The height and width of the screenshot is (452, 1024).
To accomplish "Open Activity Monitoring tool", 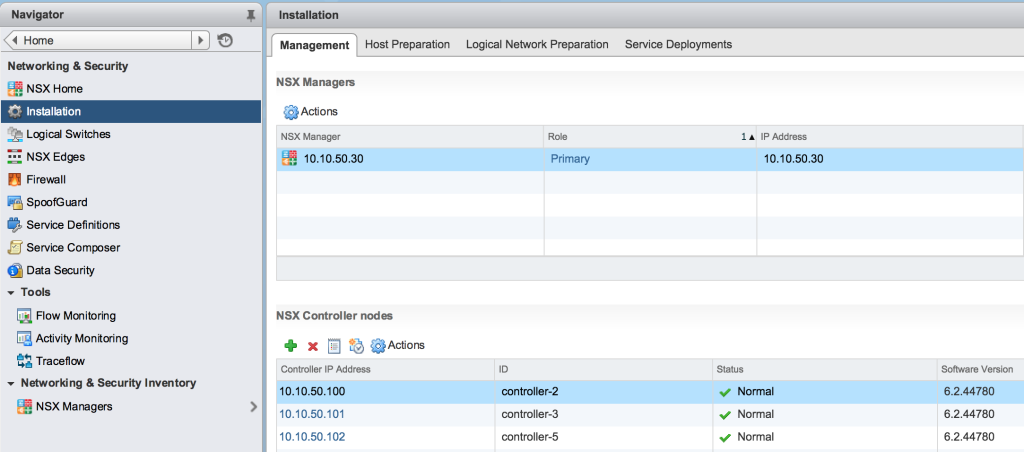I will click(82, 338).
